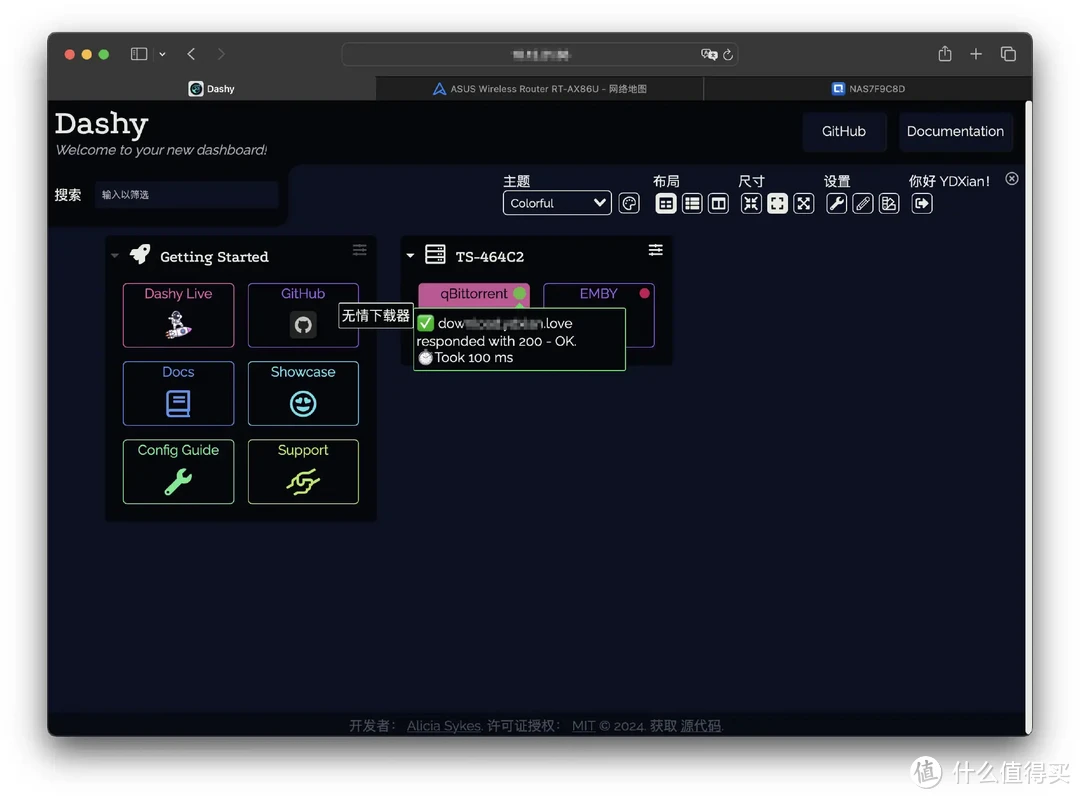The width and height of the screenshot is (1080, 799).
Task: Click the "你好 YDXian!" greeting text
Action: pyautogui.click(x=949, y=181)
